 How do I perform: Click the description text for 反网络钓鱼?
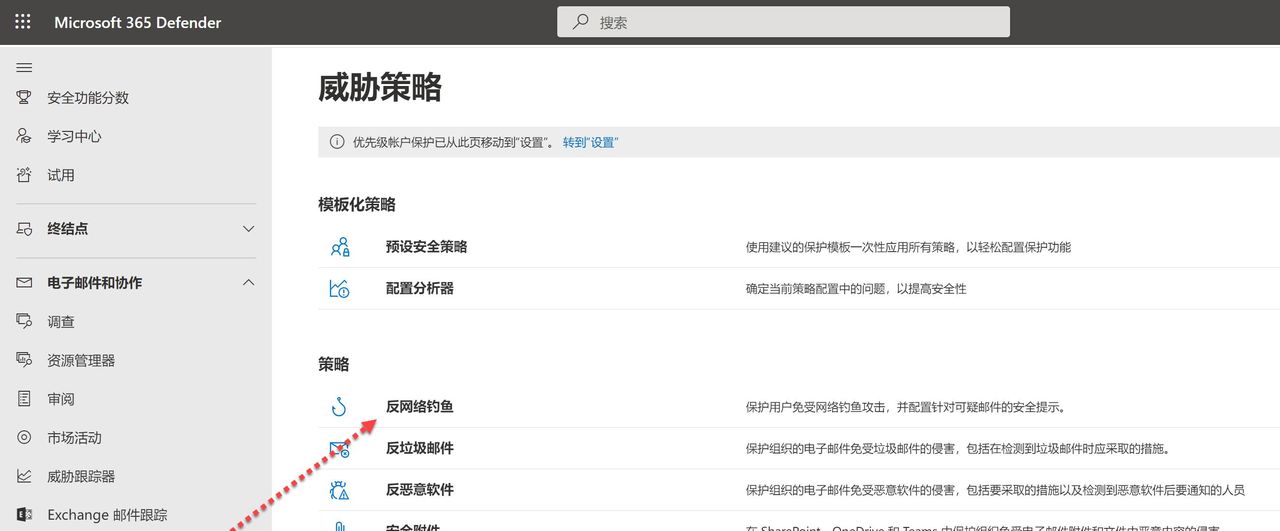906,407
